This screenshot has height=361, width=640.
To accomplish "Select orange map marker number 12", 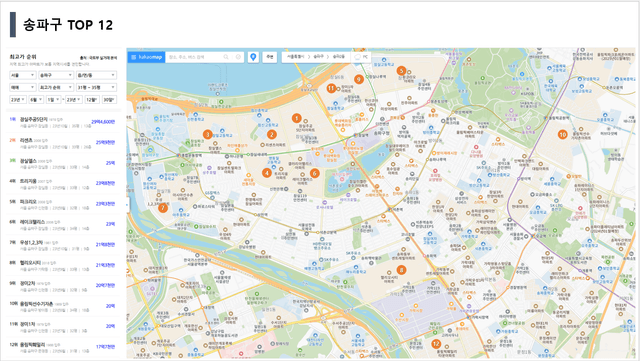I will point(436,344).
